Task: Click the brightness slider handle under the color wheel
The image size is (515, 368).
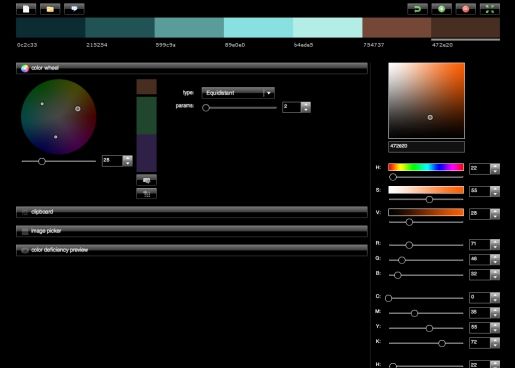Action: pyautogui.click(x=42, y=161)
